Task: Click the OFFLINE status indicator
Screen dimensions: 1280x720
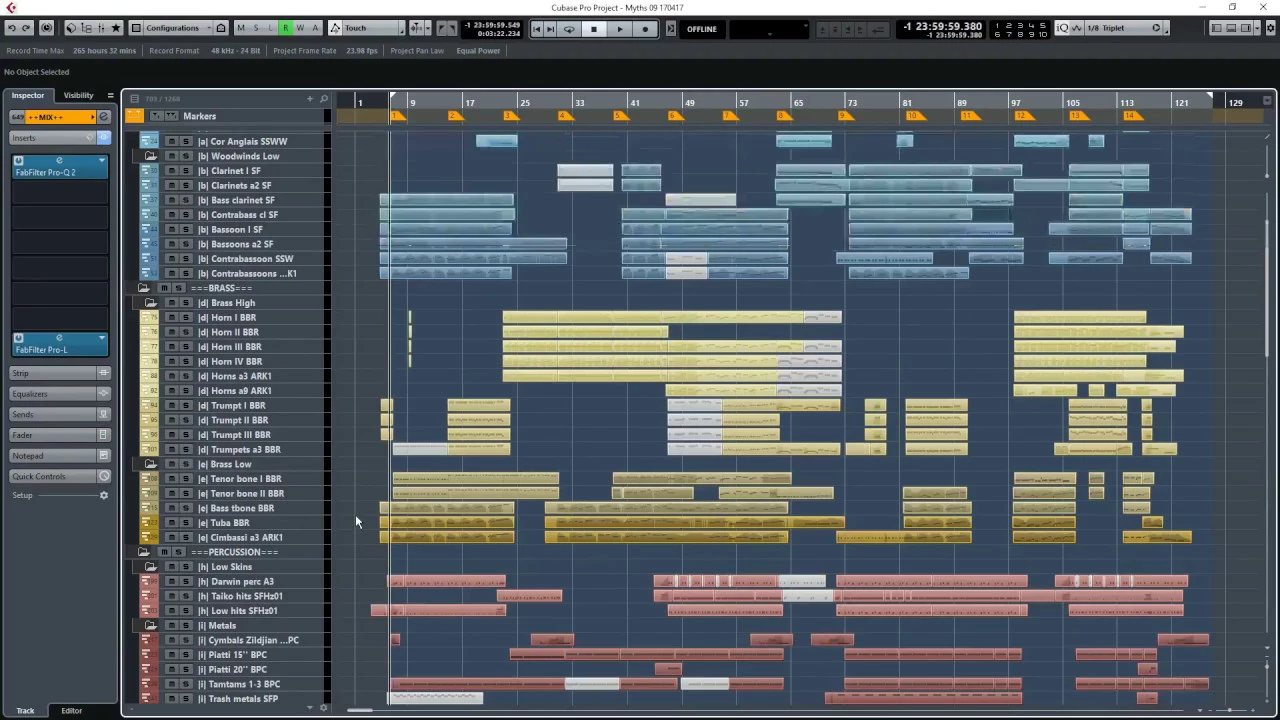Action: coord(702,29)
